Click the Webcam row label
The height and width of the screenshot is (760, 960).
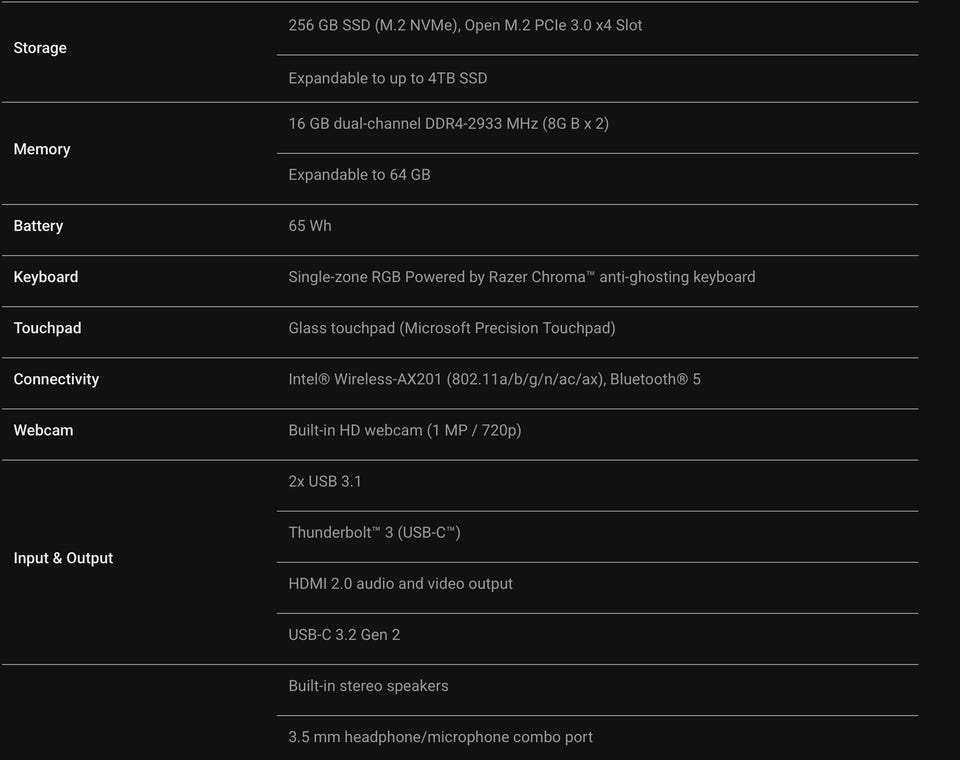point(43,430)
